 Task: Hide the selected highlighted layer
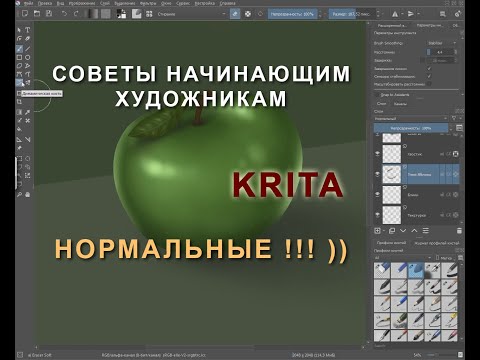[x=377, y=174]
